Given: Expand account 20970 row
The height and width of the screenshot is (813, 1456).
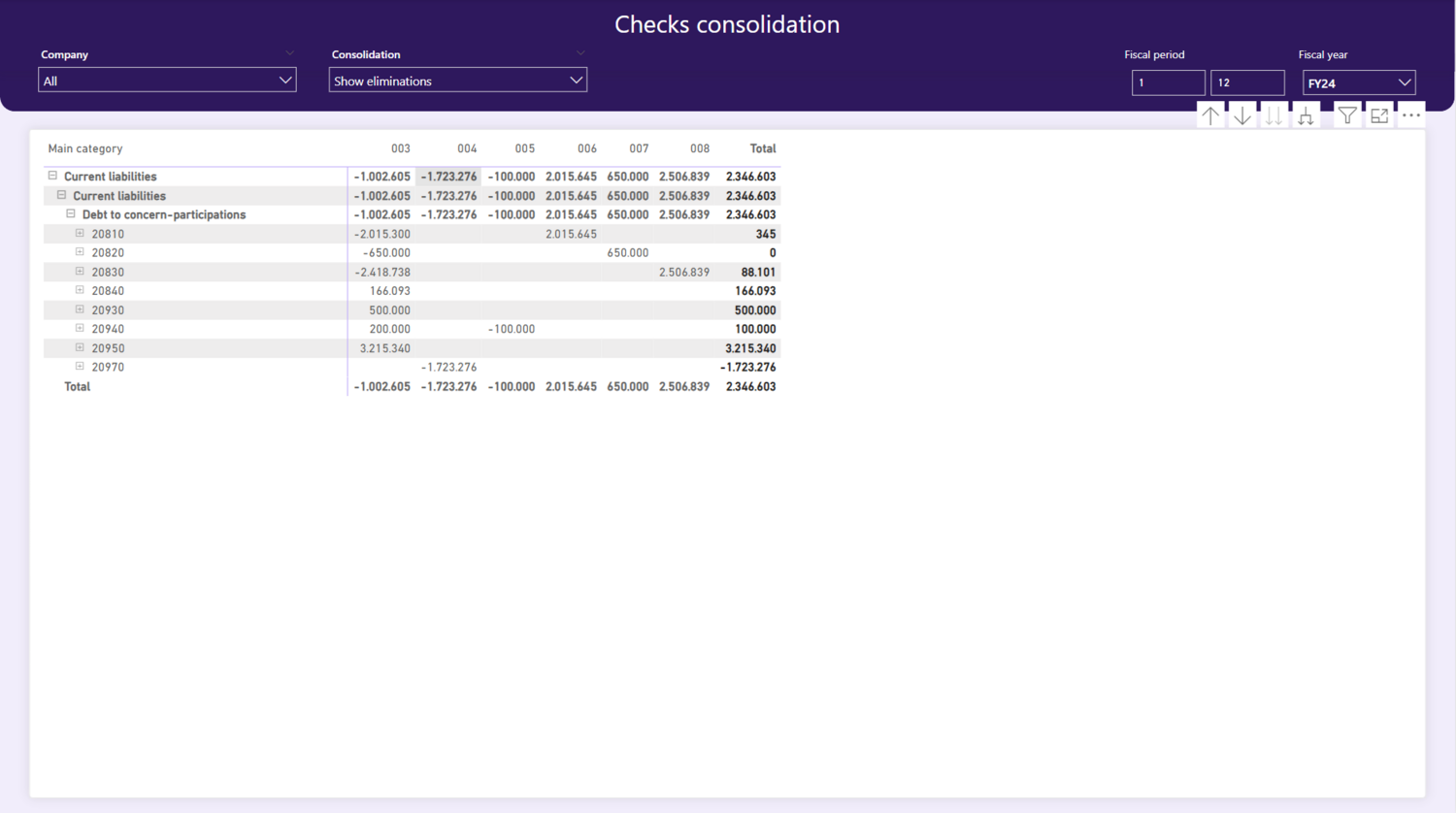Looking at the screenshot, I should [x=80, y=366].
